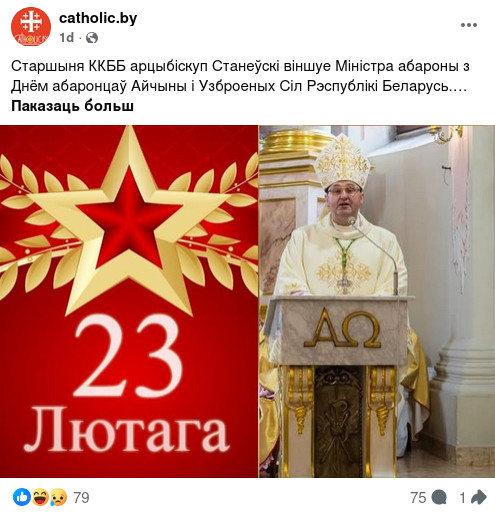This screenshot has width=495, height=513.
Task: Open the 23 Лютага red holiday graphic
Action: click(x=129, y=301)
